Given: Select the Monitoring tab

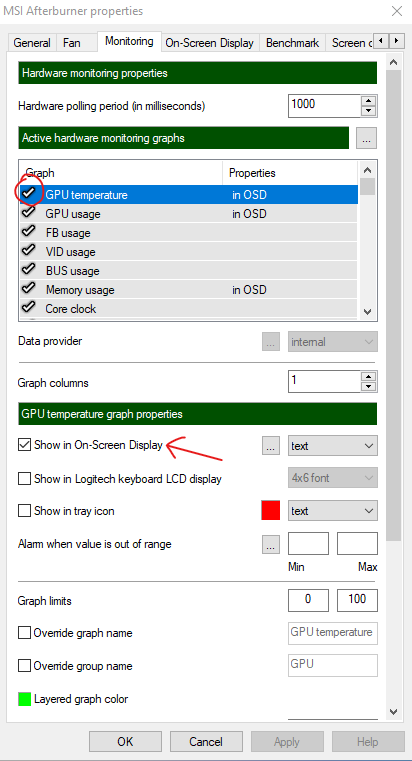Looking at the screenshot, I should [129, 41].
